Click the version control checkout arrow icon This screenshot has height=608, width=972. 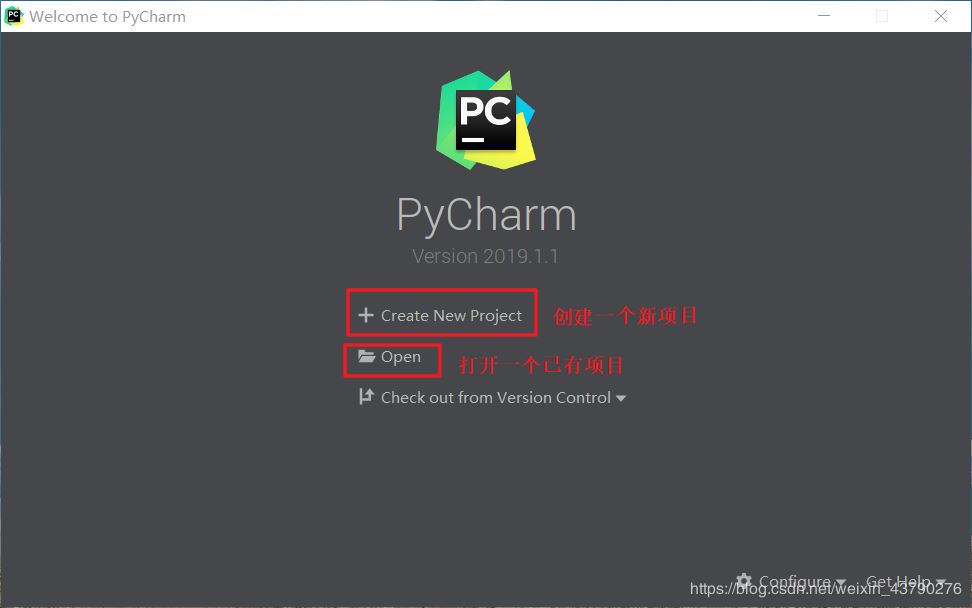point(366,397)
